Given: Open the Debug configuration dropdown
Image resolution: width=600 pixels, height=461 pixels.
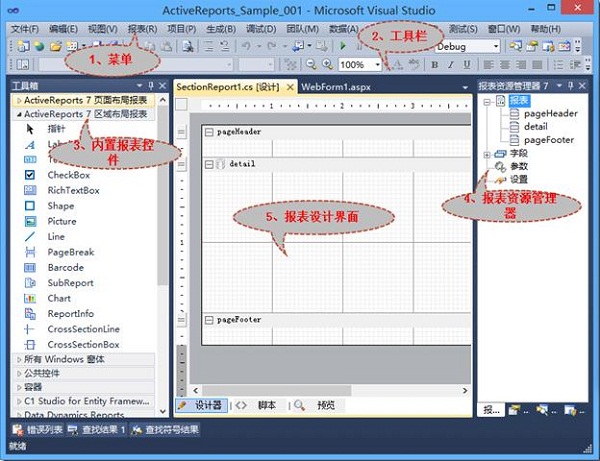Looking at the screenshot, I should 496,46.
